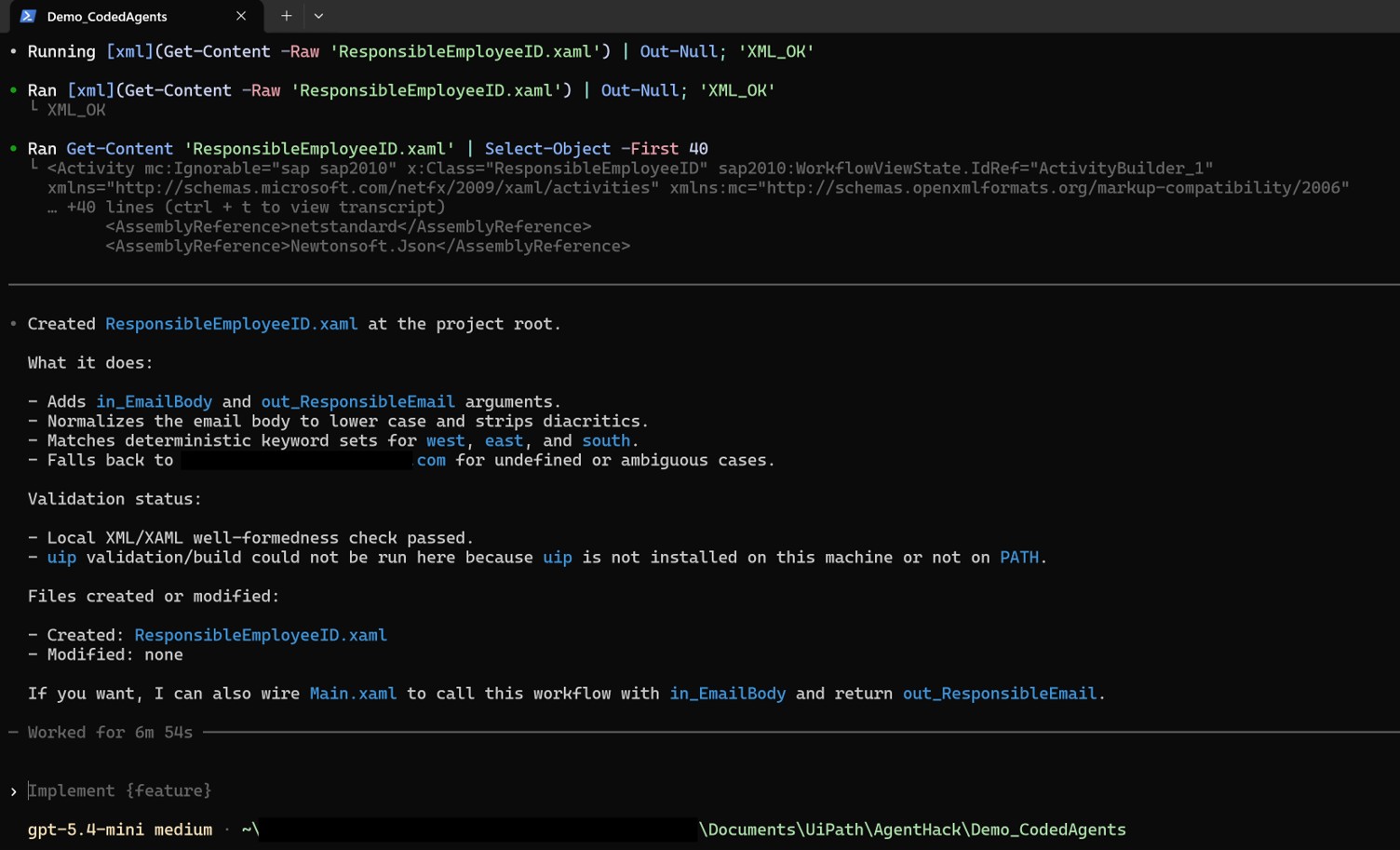Screen dimensions: 1400x850
Task: Click the 'south' keyword
Action: tap(606, 440)
